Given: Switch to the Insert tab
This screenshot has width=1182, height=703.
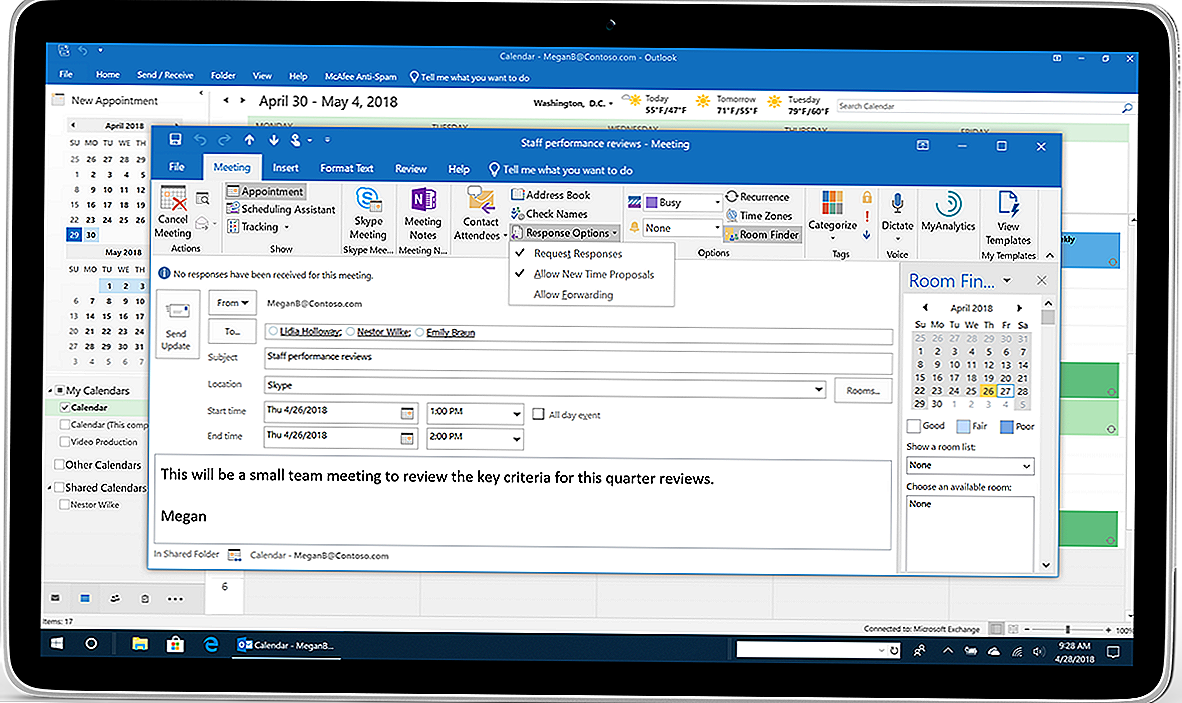Looking at the screenshot, I should pos(285,168).
